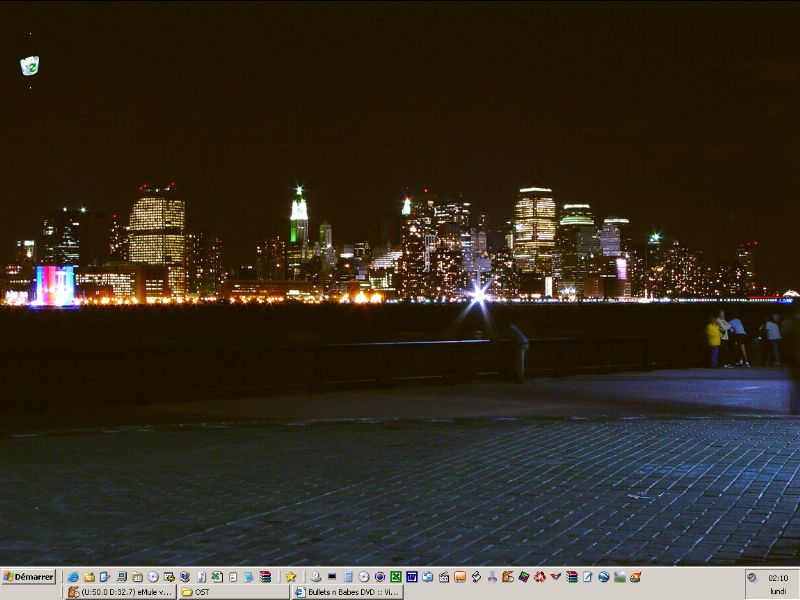Open the notepad with pen icon
The height and width of the screenshot is (600, 800).
(588, 577)
